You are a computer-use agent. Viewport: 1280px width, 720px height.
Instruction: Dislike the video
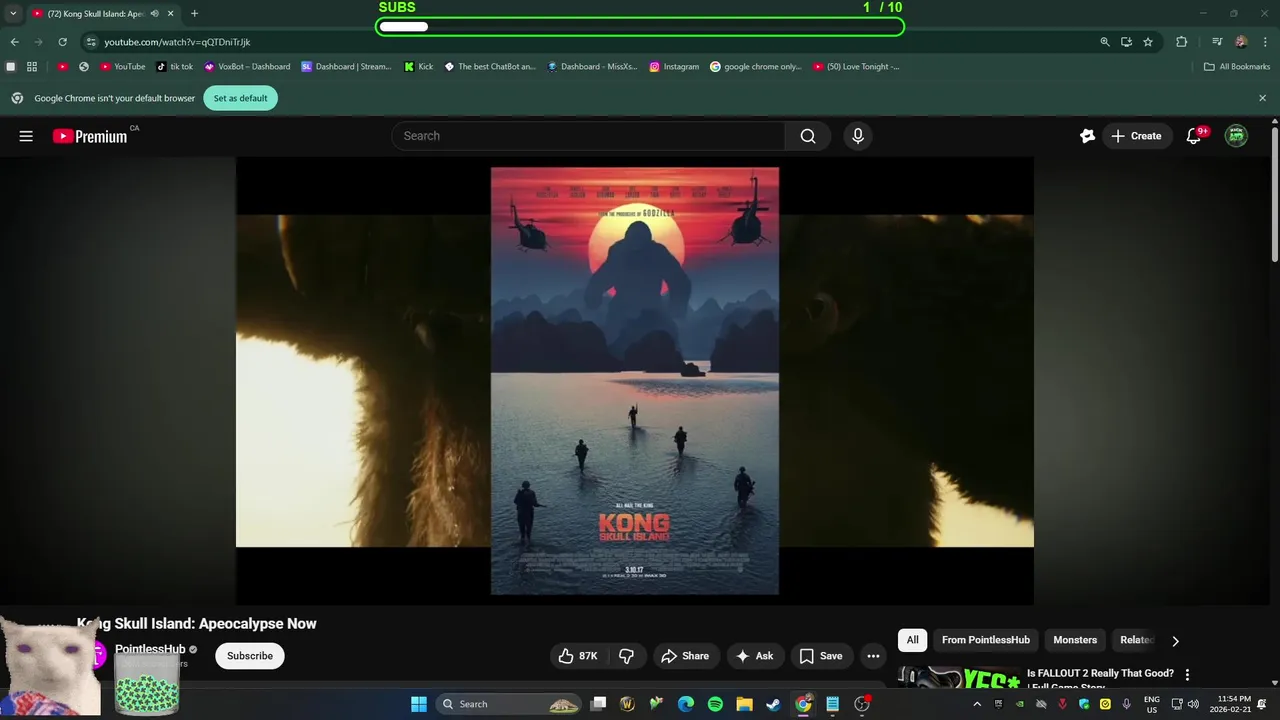(x=627, y=656)
